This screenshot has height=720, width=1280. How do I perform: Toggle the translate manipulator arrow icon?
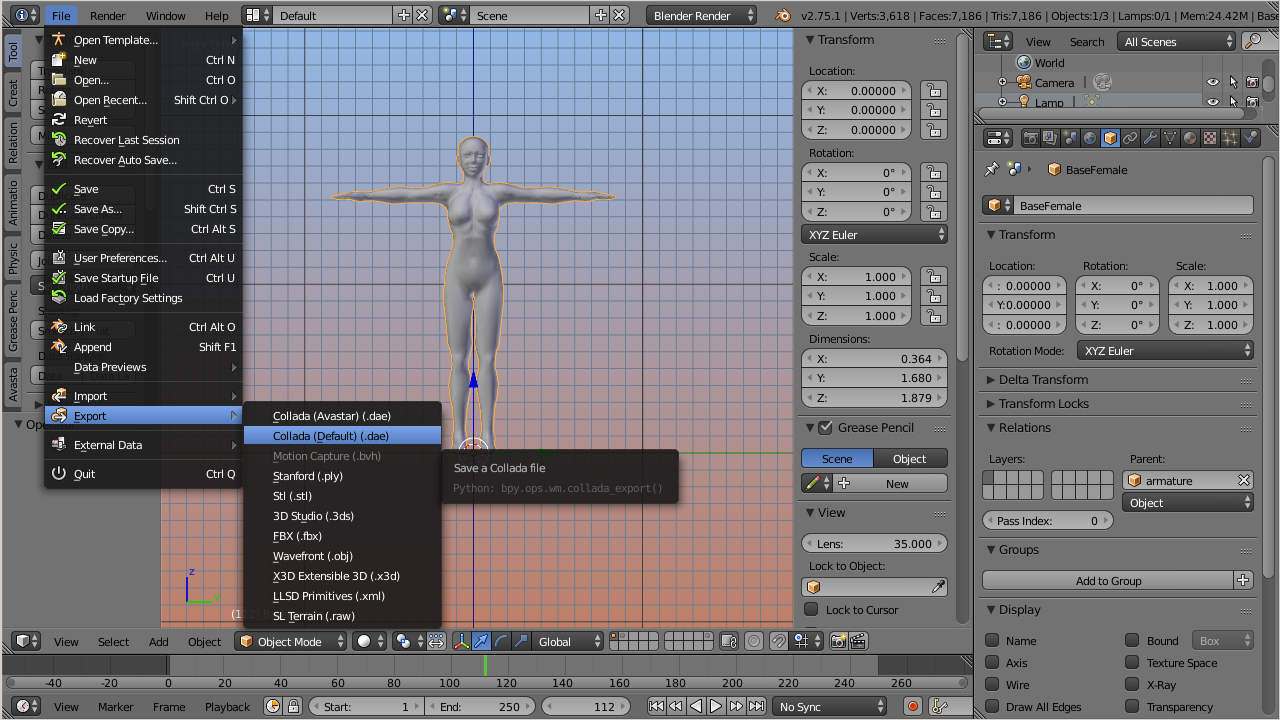pos(481,641)
